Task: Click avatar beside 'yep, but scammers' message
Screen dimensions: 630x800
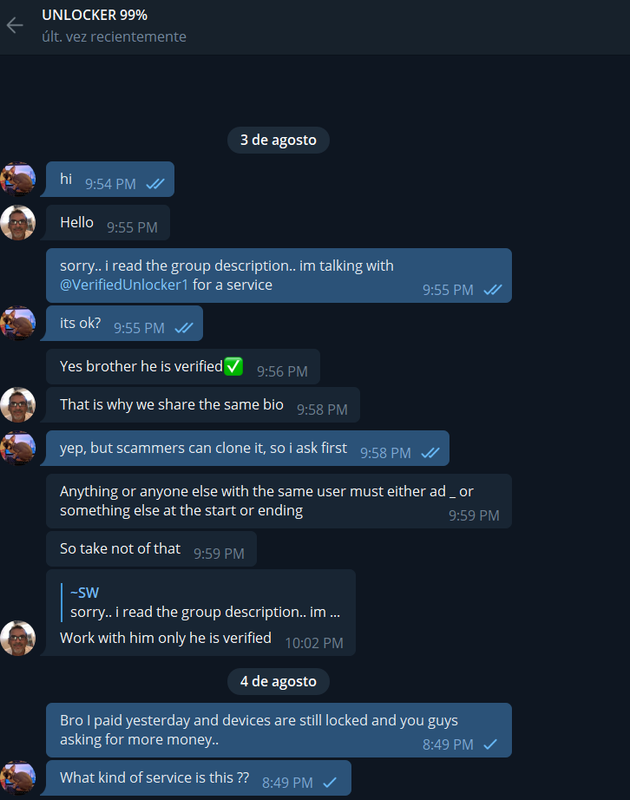Action: (x=18, y=448)
